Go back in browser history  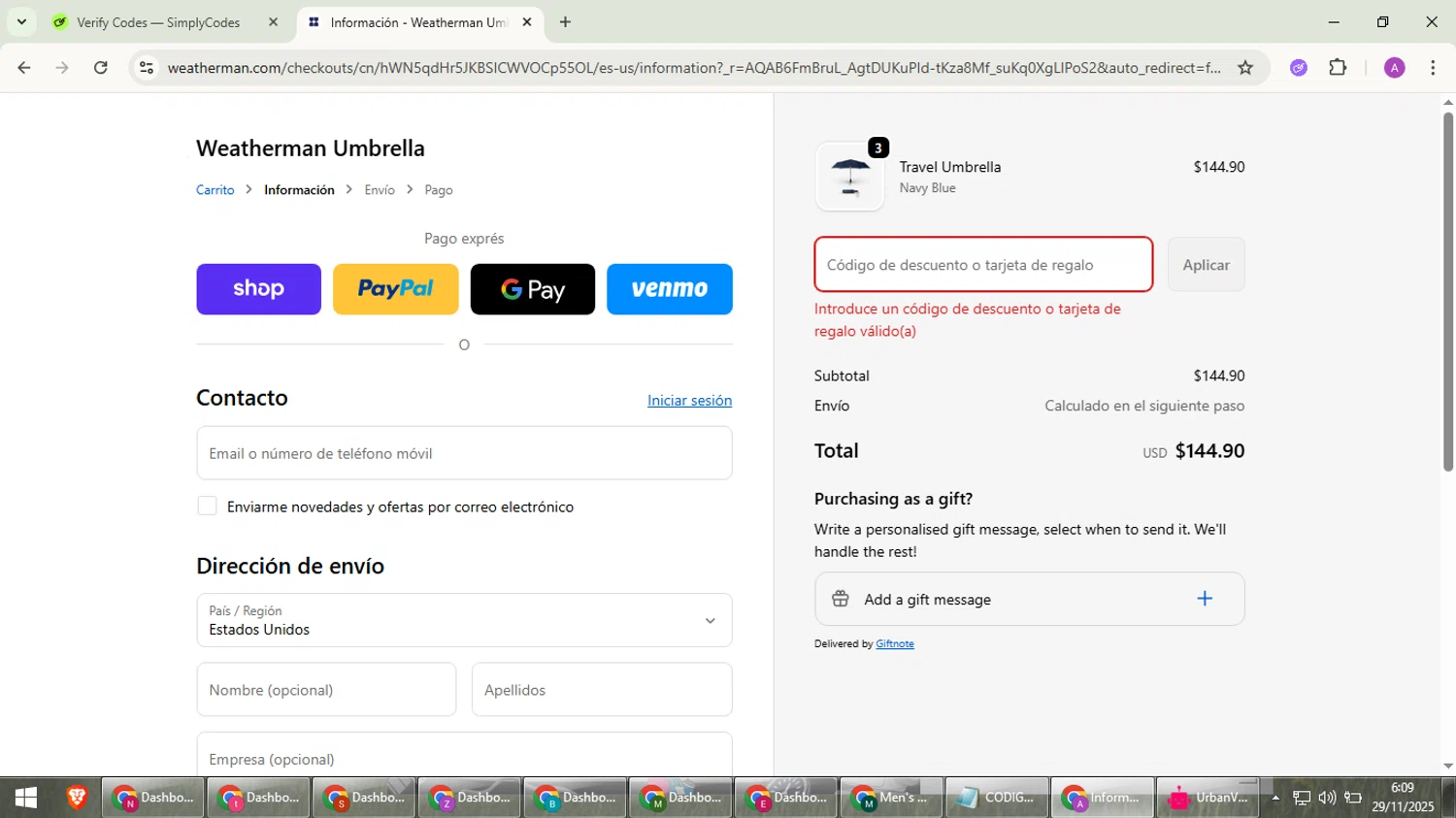point(24,68)
